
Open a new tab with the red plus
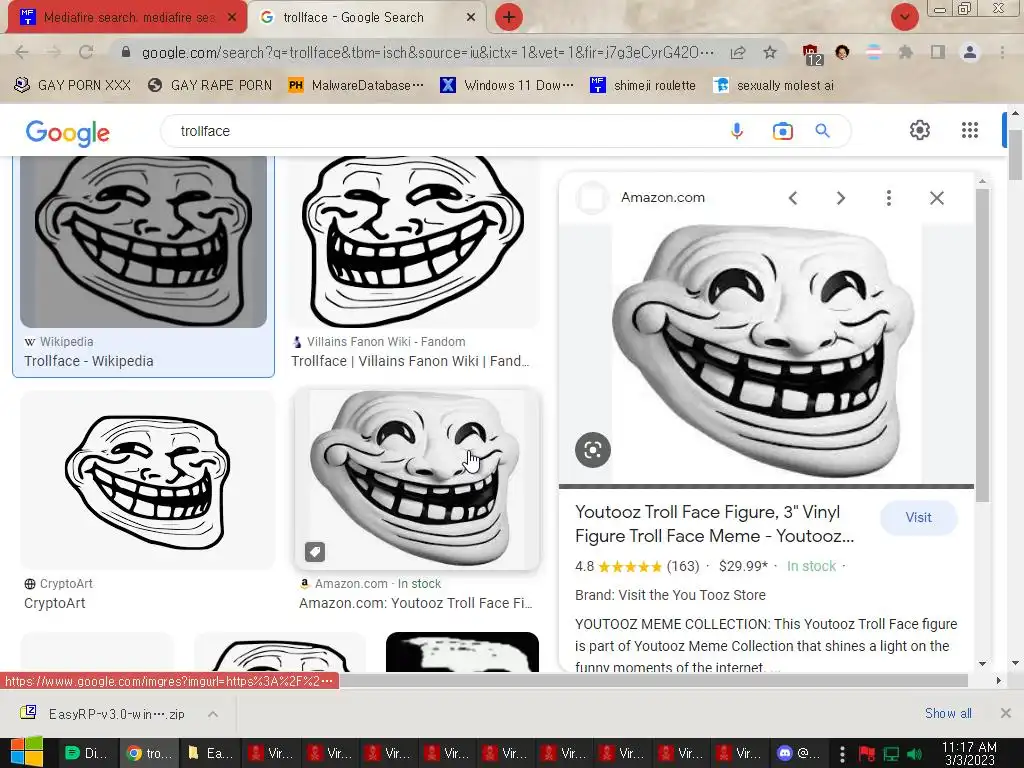tap(509, 18)
